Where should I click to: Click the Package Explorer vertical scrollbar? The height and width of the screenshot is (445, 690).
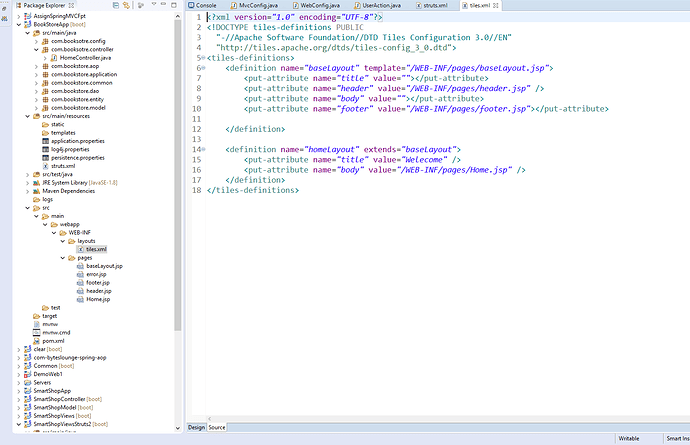pos(177,150)
